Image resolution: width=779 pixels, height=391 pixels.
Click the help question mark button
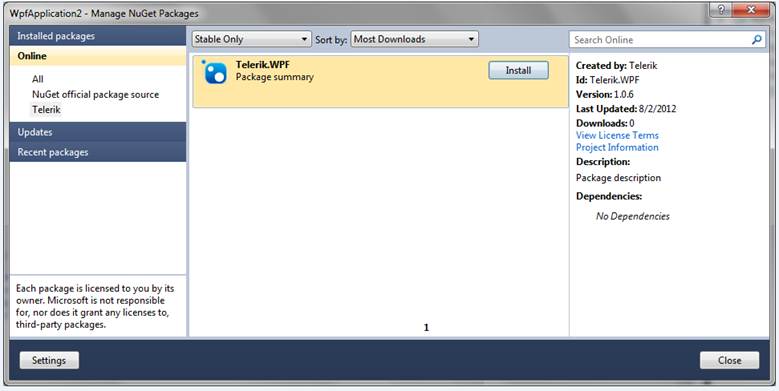click(720, 10)
